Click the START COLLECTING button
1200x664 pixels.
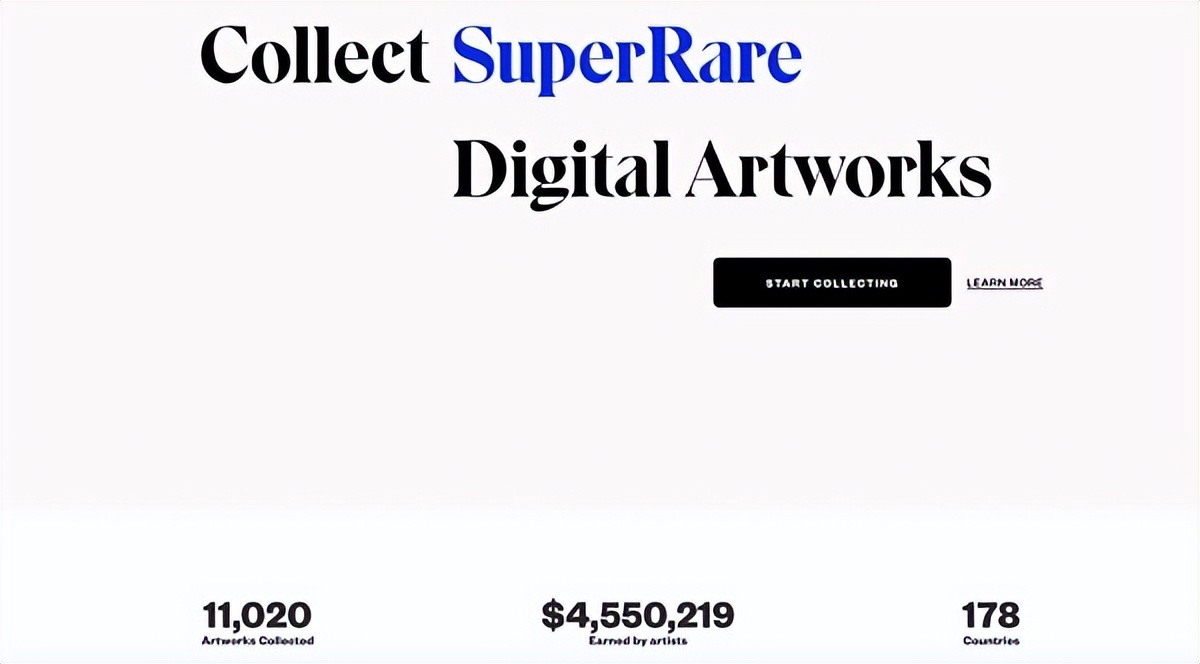832,283
